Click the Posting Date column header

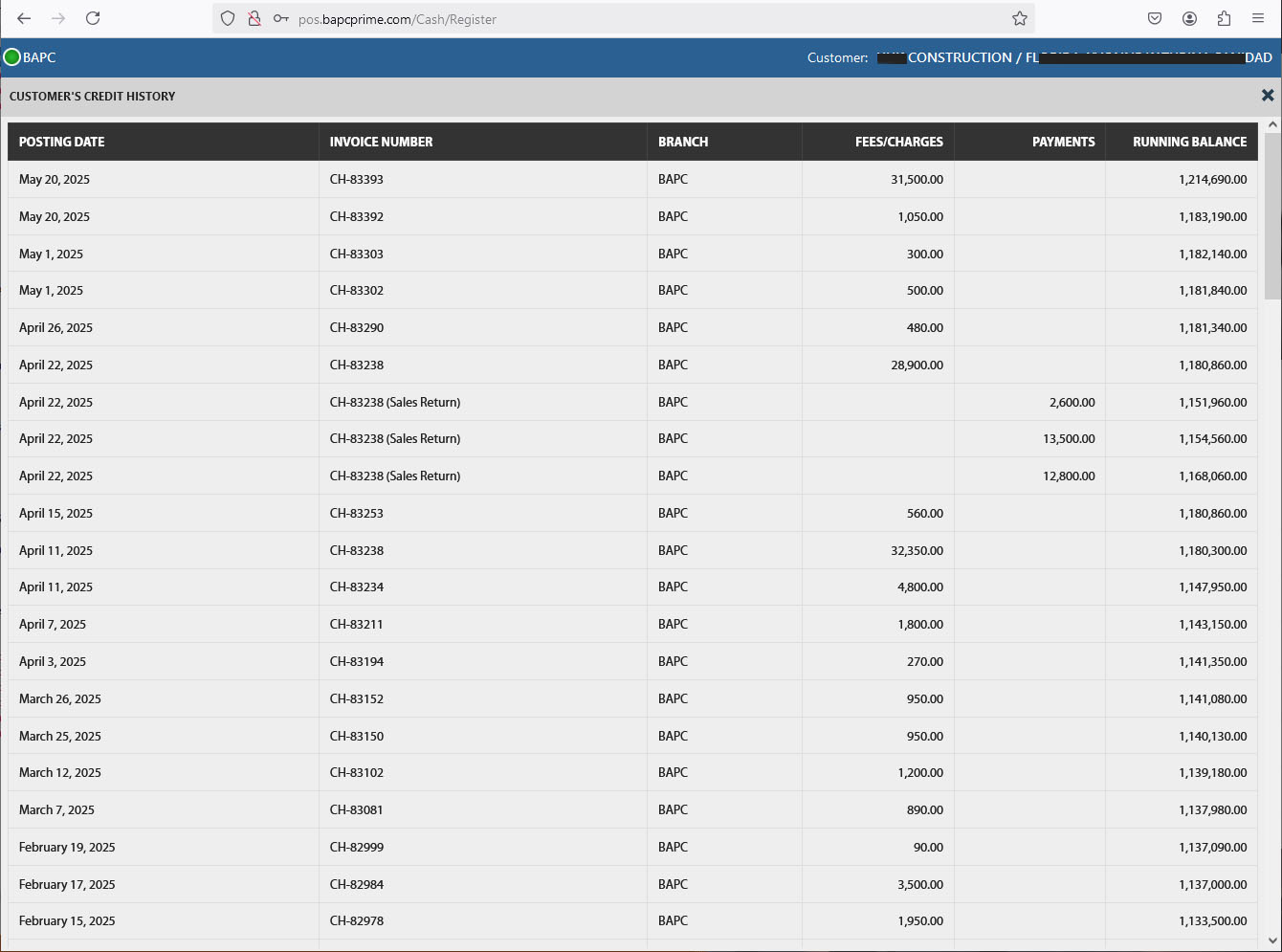coord(62,142)
